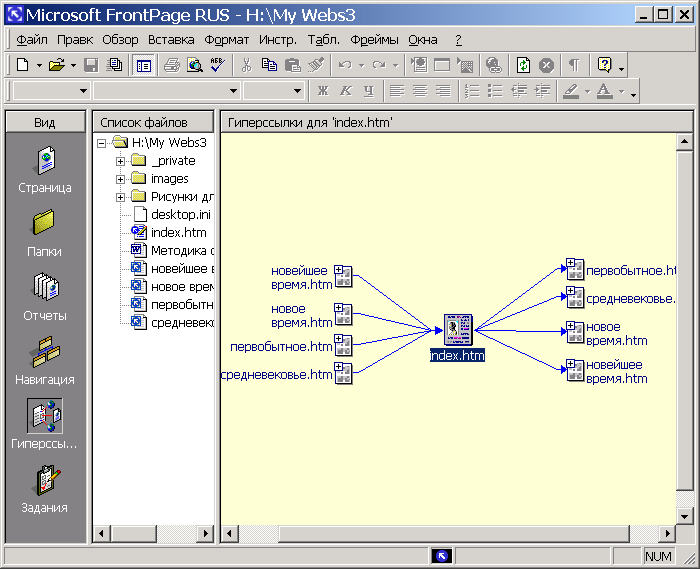700x569 pixels.
Task: Open the New Page dropdown arrow
Action: point(39,66)
